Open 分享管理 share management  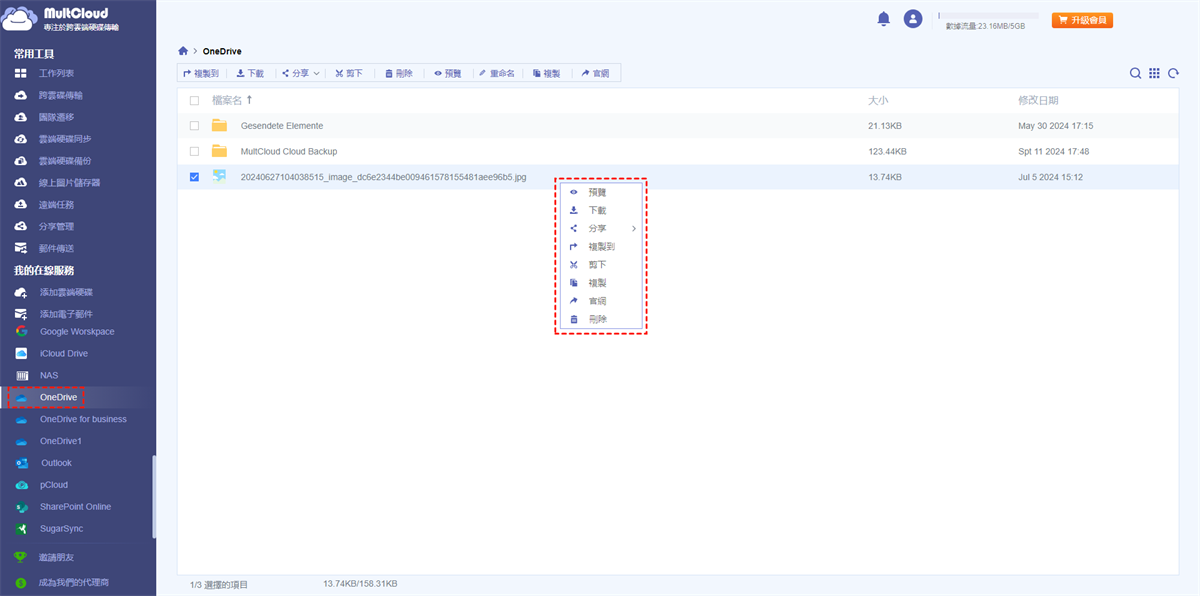pos(58,226)
